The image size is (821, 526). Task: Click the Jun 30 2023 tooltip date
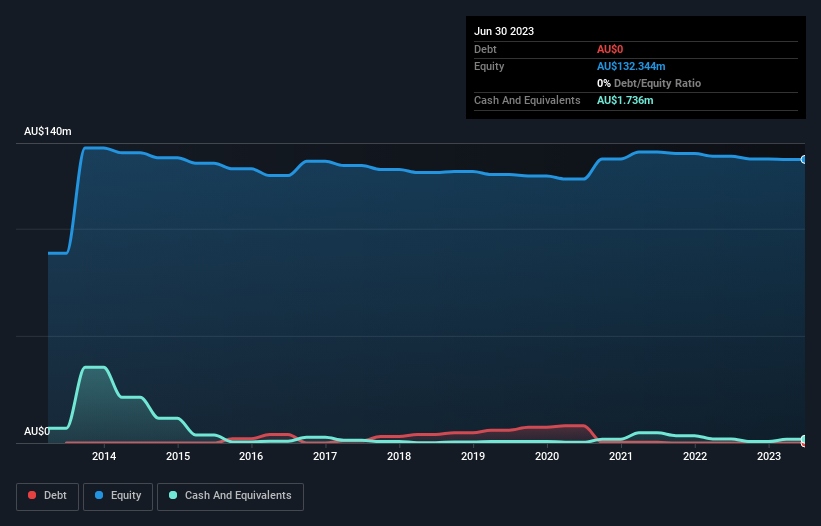[x=504, y=31]
